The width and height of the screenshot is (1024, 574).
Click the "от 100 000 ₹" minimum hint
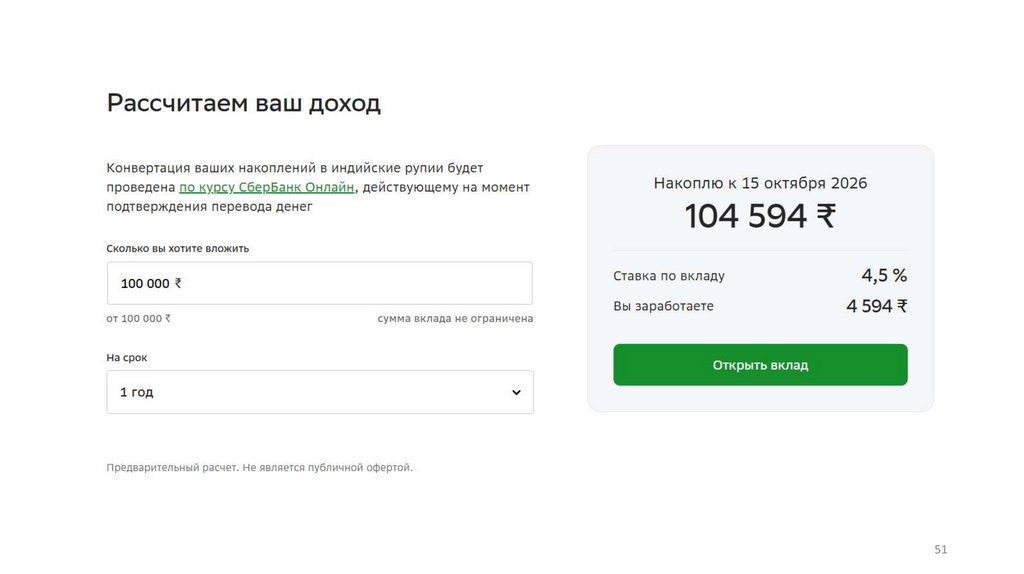click(x=139, y=319)
